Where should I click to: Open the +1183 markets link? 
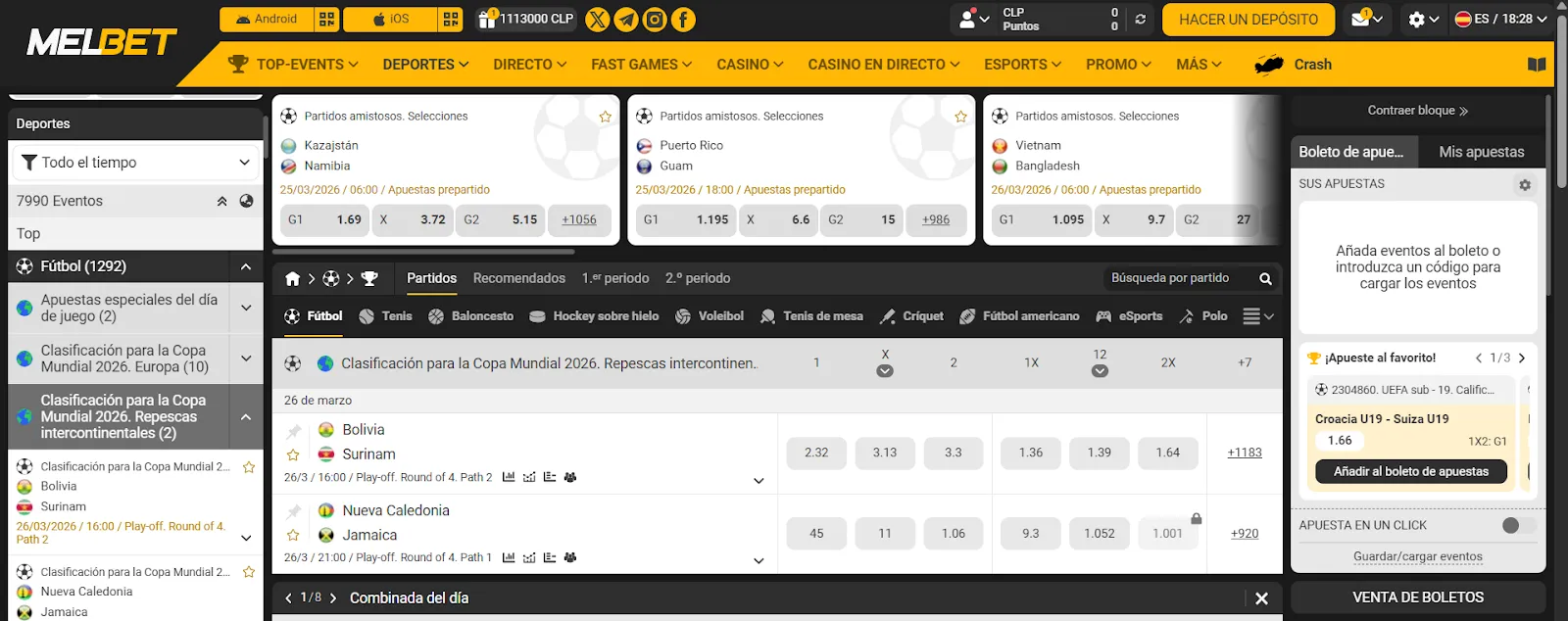1245,453
